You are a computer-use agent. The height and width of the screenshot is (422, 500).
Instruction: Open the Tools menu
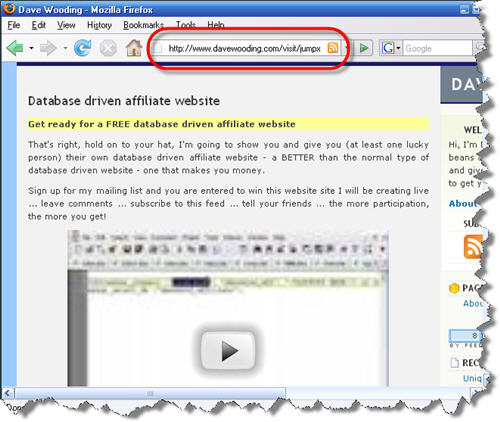click(185, 25)
